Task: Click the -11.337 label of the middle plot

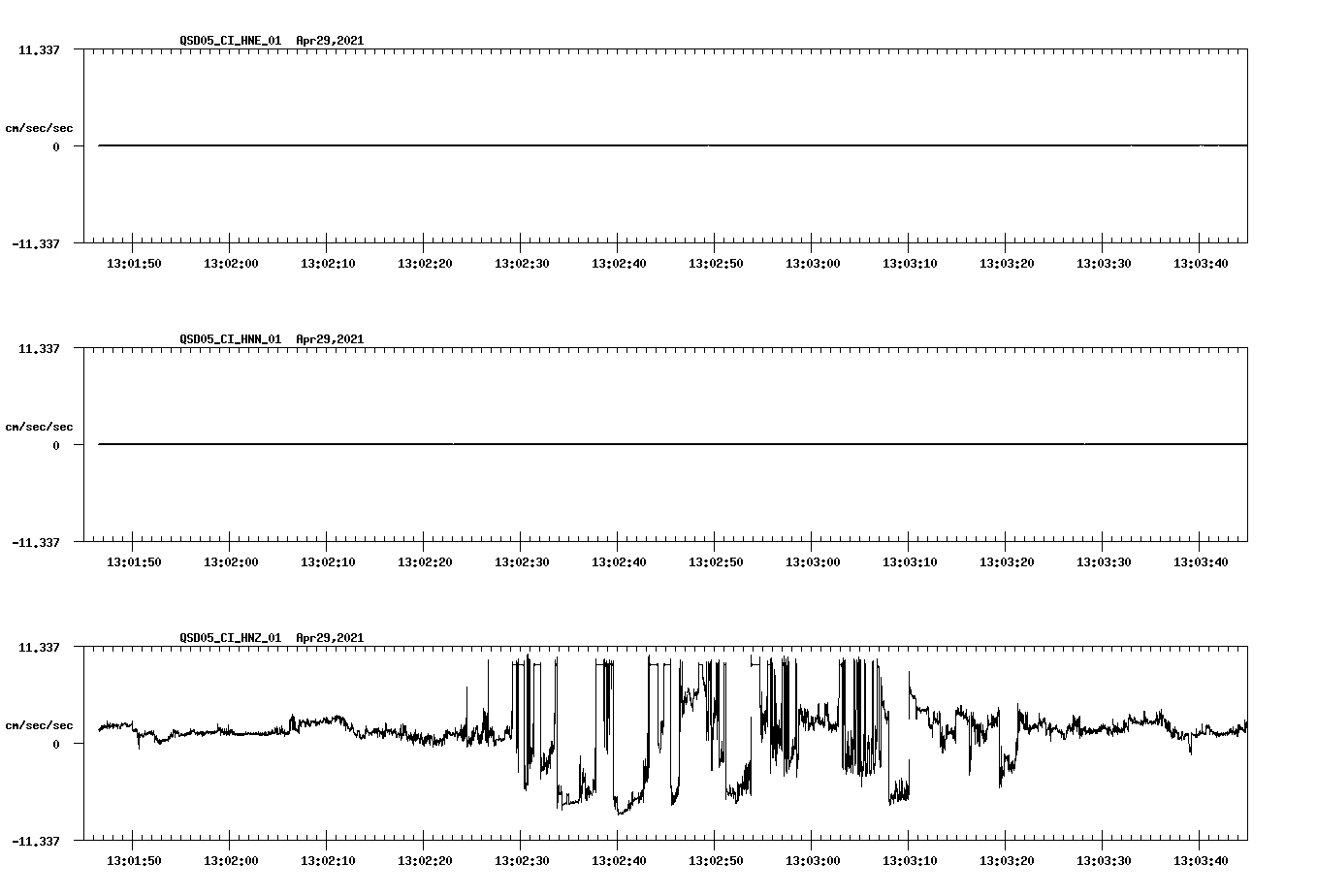Action: pos(37,542)
